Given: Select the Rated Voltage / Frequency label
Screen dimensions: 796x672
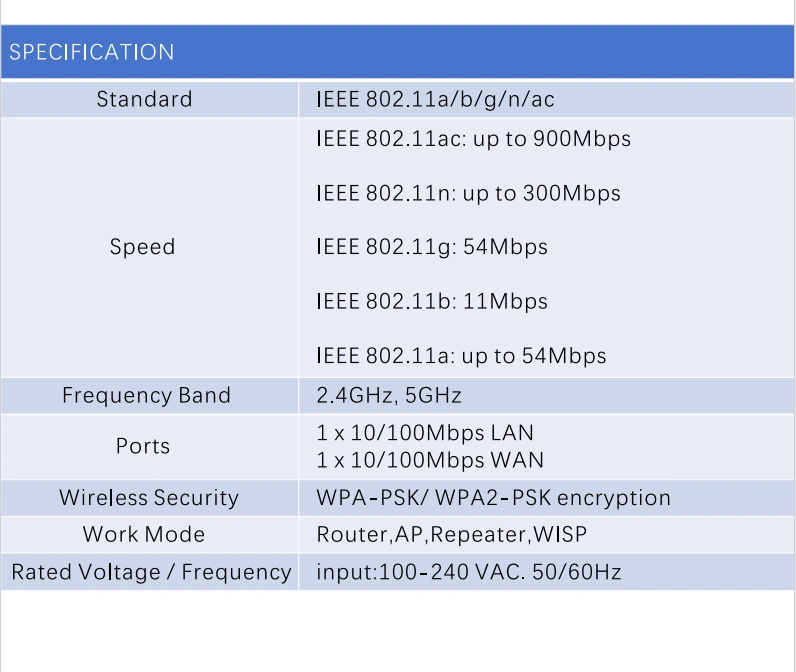Looking at the screenshot, I should coord(151,572).
